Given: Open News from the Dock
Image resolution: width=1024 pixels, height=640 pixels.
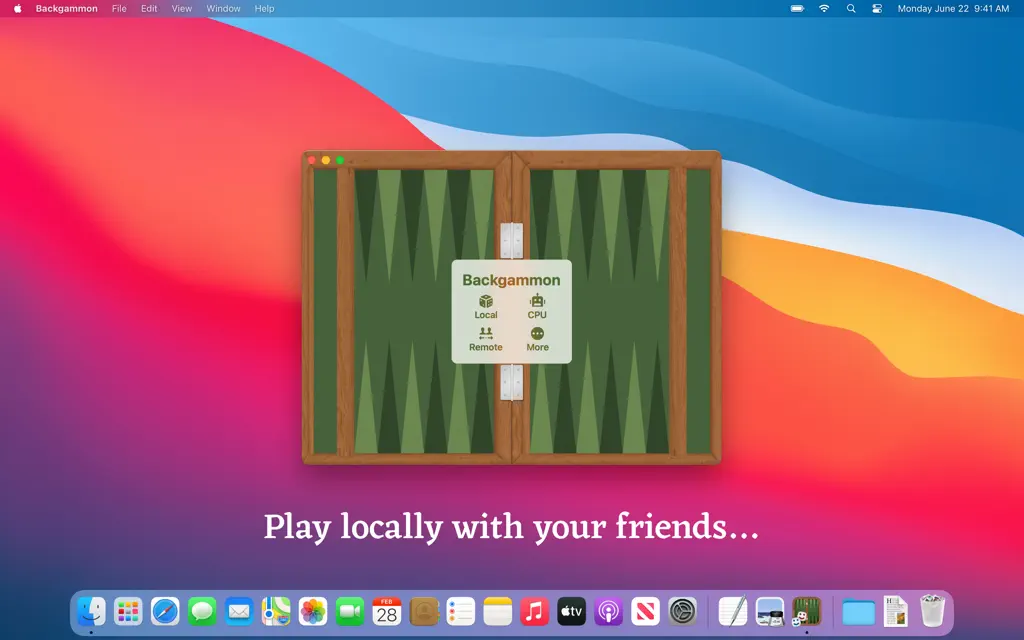Looking at the screenshot, I should 645,612.
